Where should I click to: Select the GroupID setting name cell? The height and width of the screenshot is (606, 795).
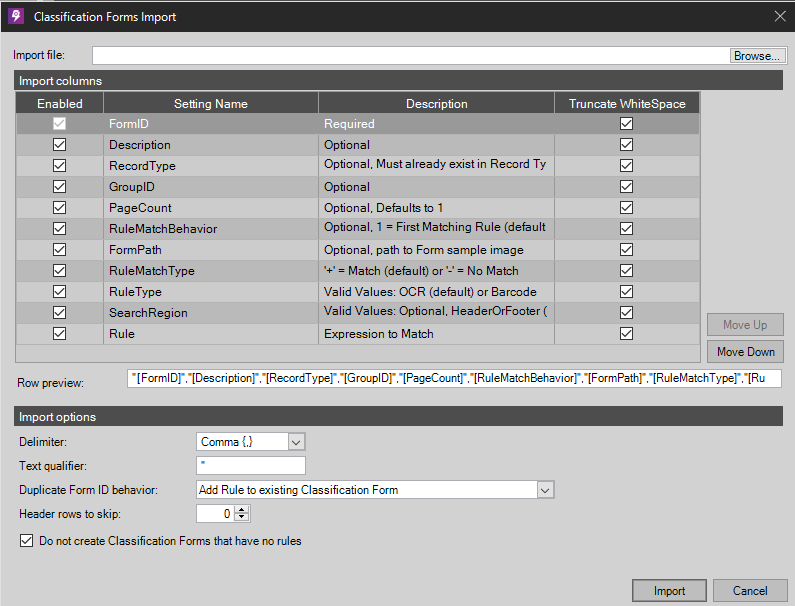coord(211,187)
